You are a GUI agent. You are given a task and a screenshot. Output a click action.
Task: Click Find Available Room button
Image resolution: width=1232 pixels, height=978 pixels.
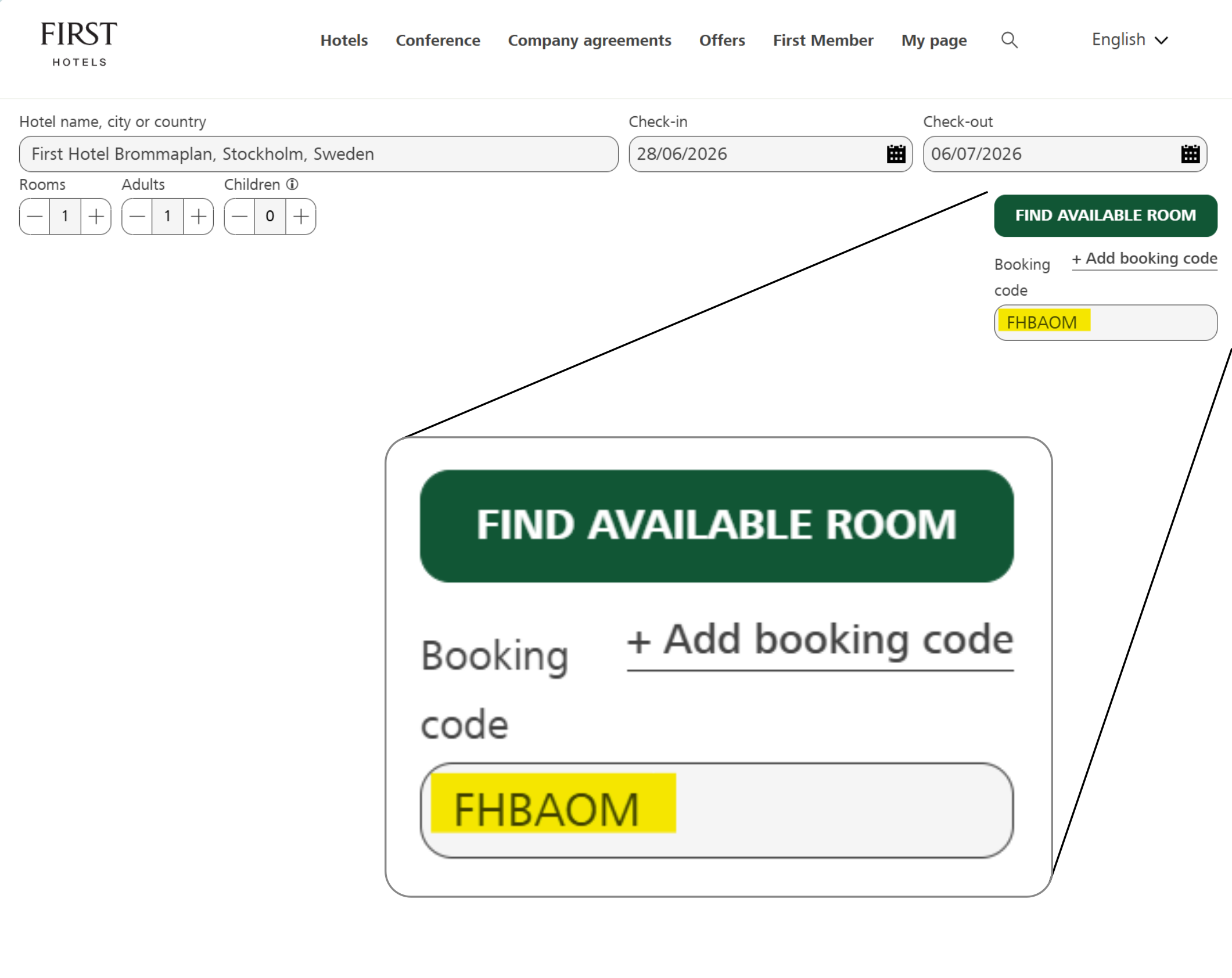[1105, 215]
